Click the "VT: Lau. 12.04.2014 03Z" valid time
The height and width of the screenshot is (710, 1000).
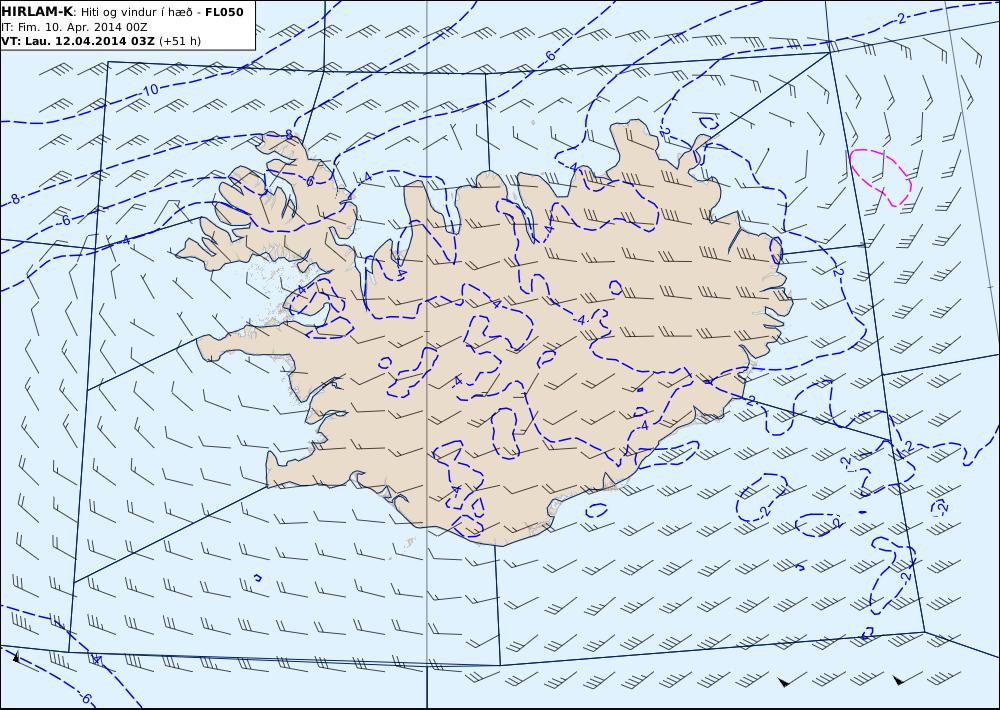tap(78, 41)
